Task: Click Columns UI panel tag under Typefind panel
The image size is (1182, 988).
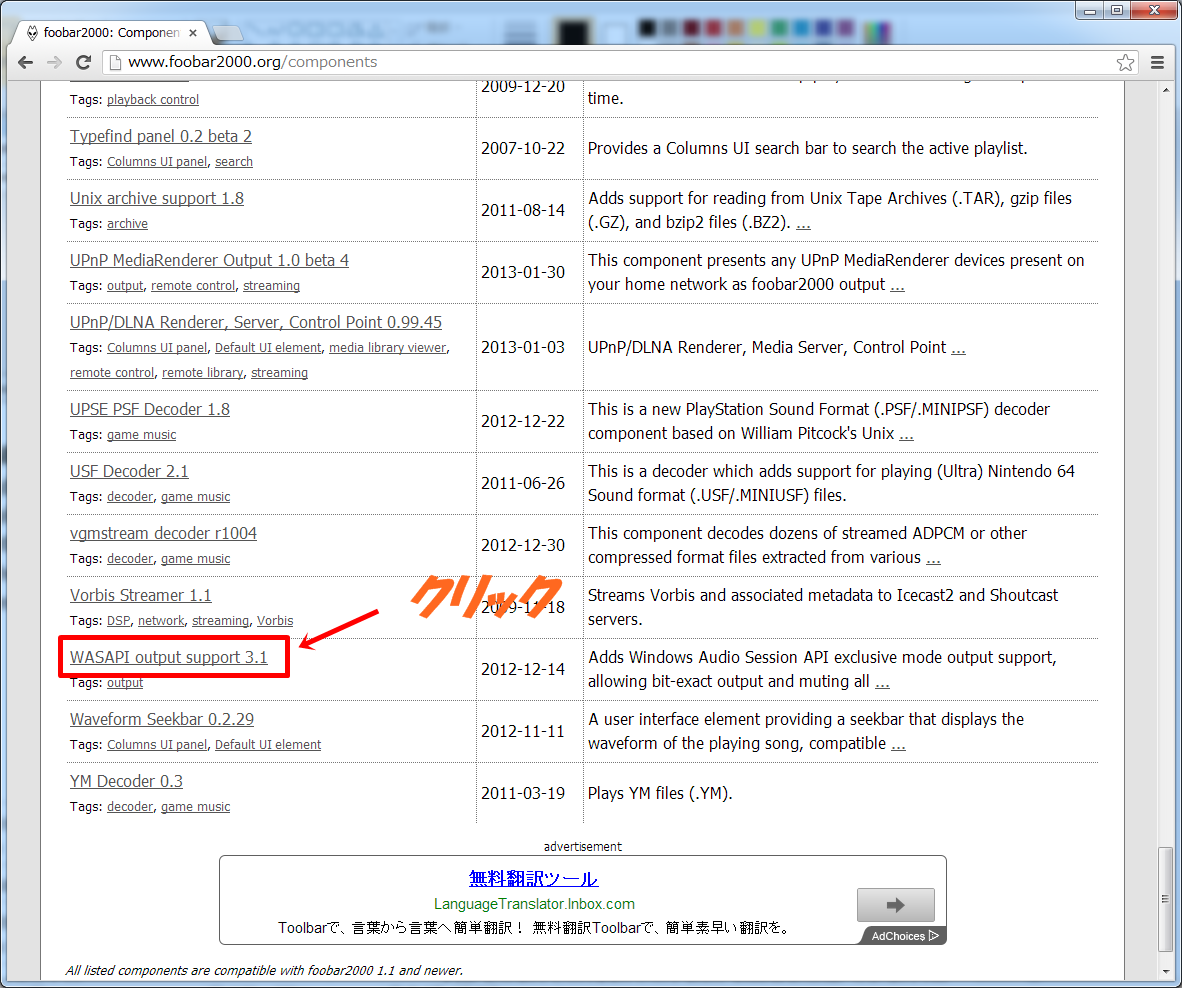Action: pyautogui.click(x=157, y=161)
